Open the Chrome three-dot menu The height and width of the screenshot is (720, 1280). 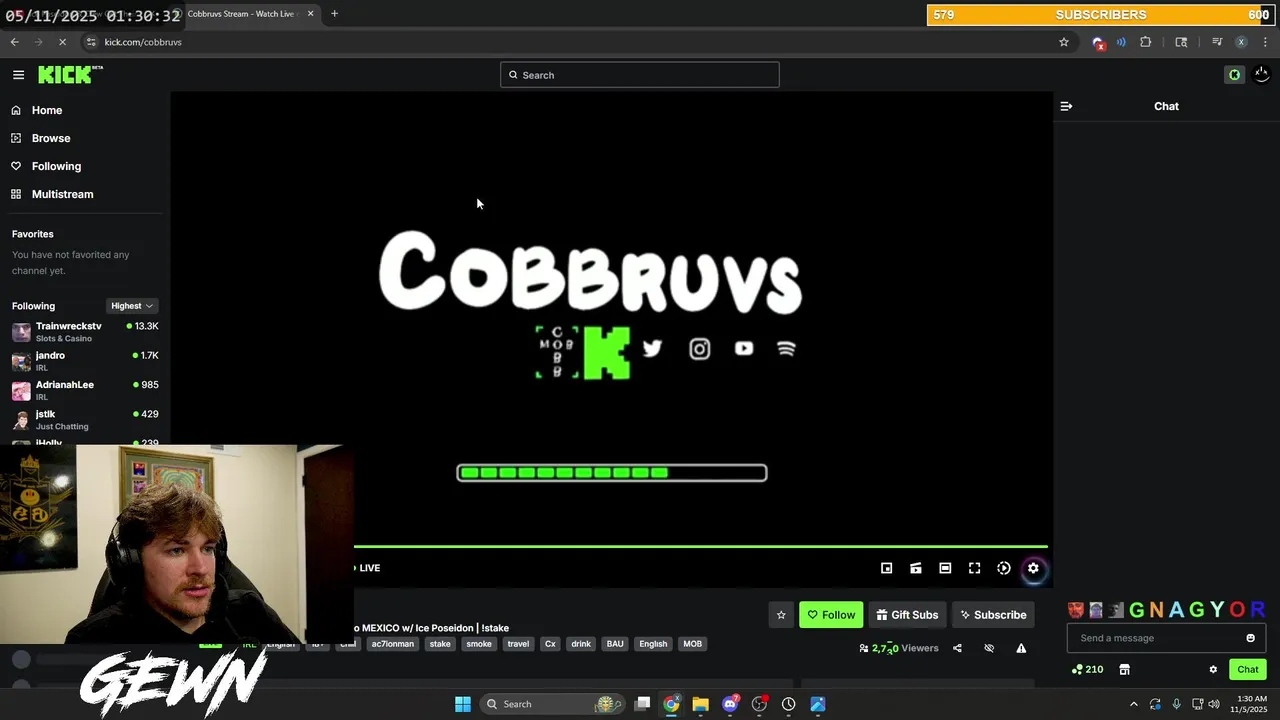pyautogui.click(x=1265, y=42)
